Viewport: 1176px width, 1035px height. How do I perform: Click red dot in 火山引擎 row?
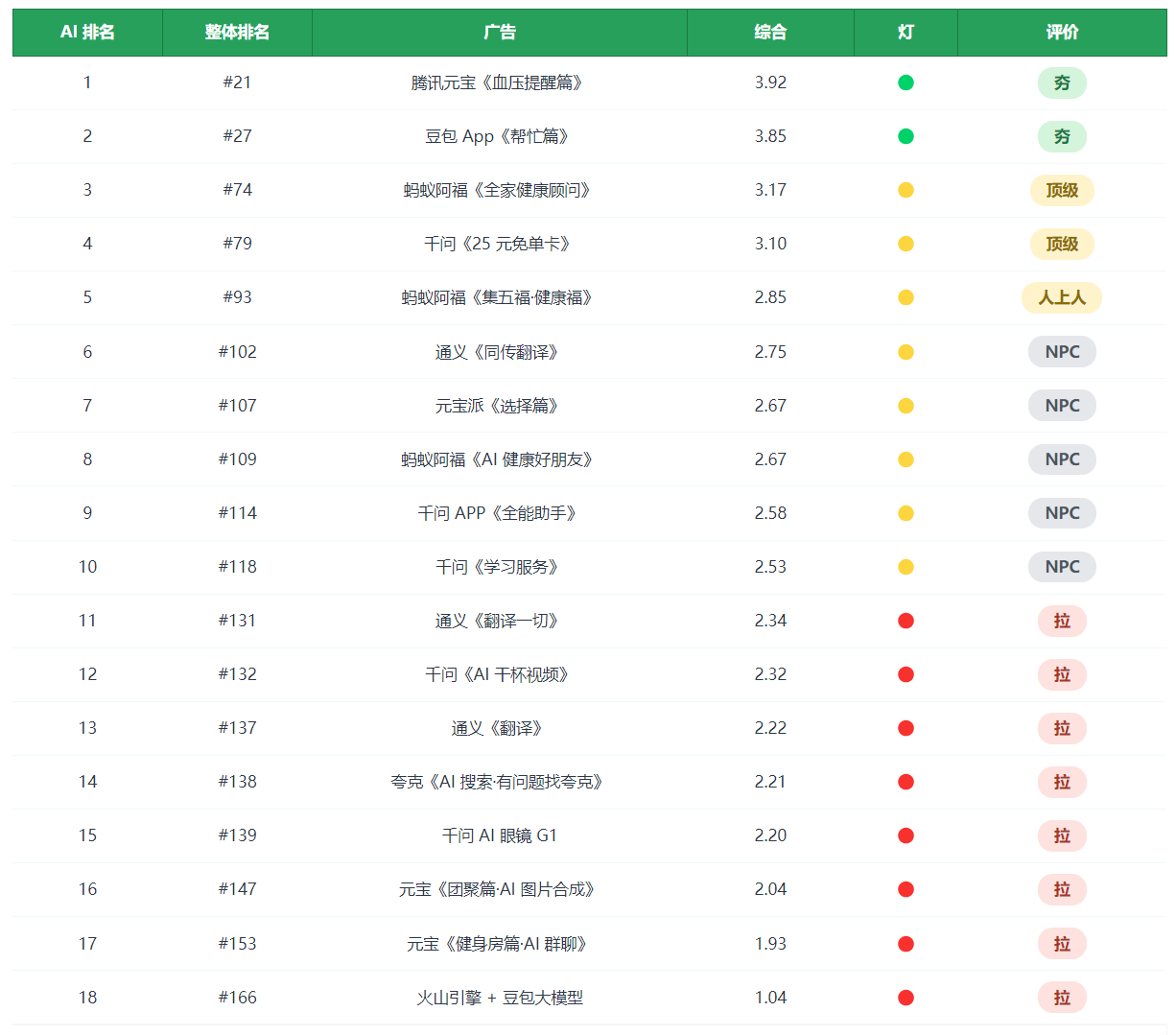[906, 998]
